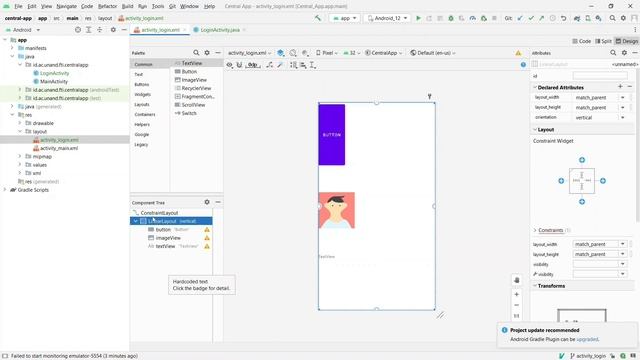Click the upgraded link in notification
This screenshot has height=360, width=640.
pos(587,339)
